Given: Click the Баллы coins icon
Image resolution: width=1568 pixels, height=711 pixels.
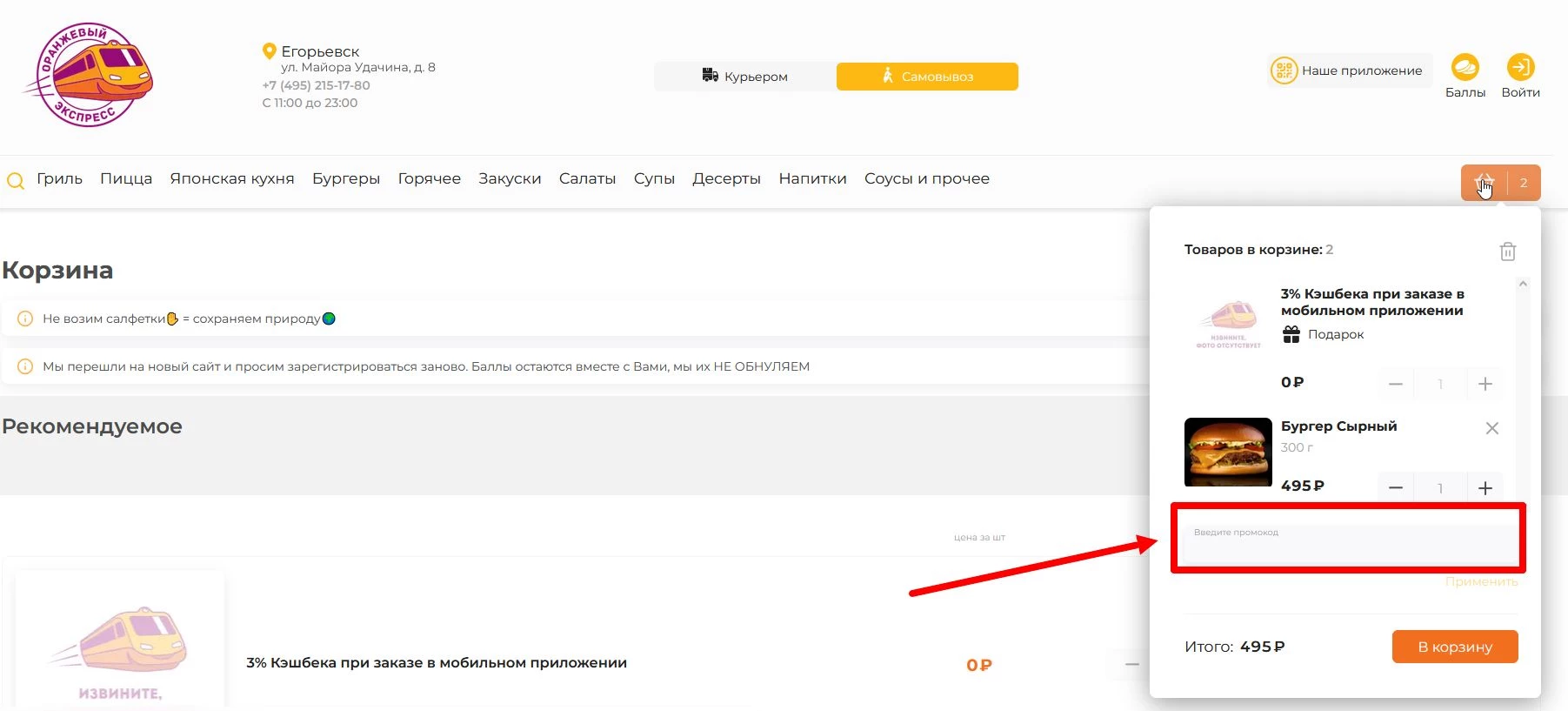Looking at the screenshot, I should pos(1465,67).
